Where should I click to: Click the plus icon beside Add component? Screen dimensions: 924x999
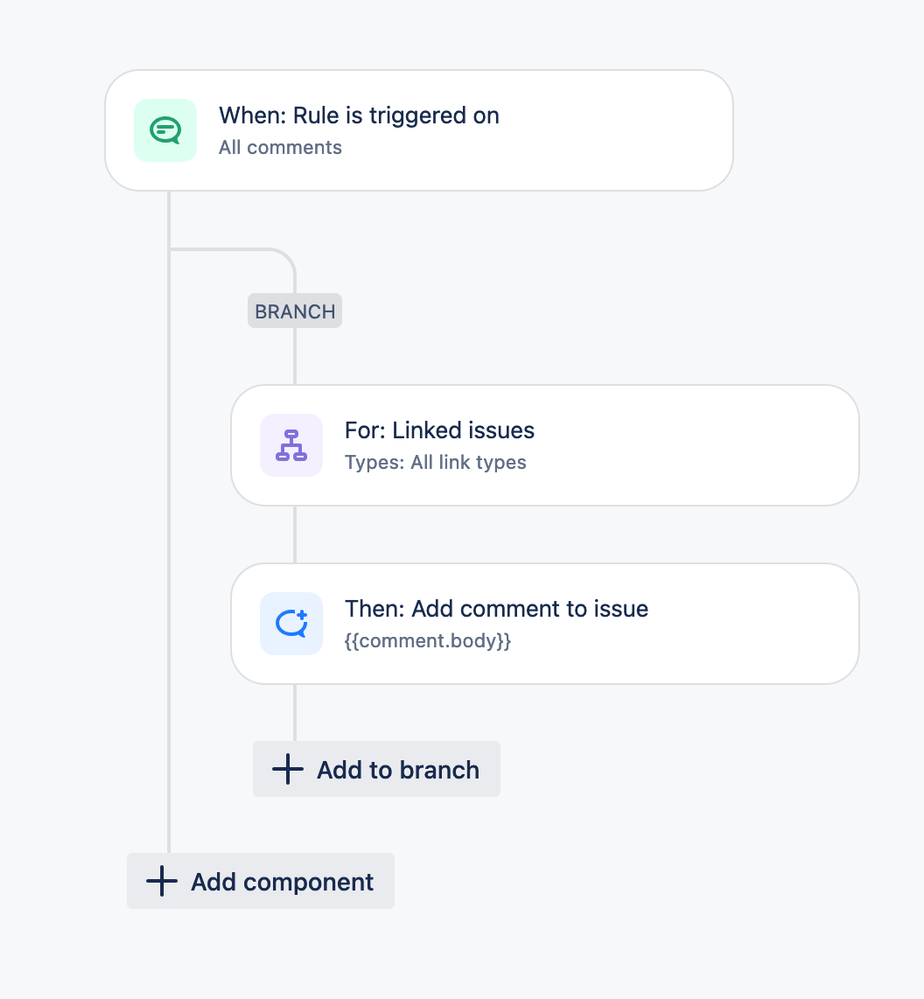coord(162,881)
